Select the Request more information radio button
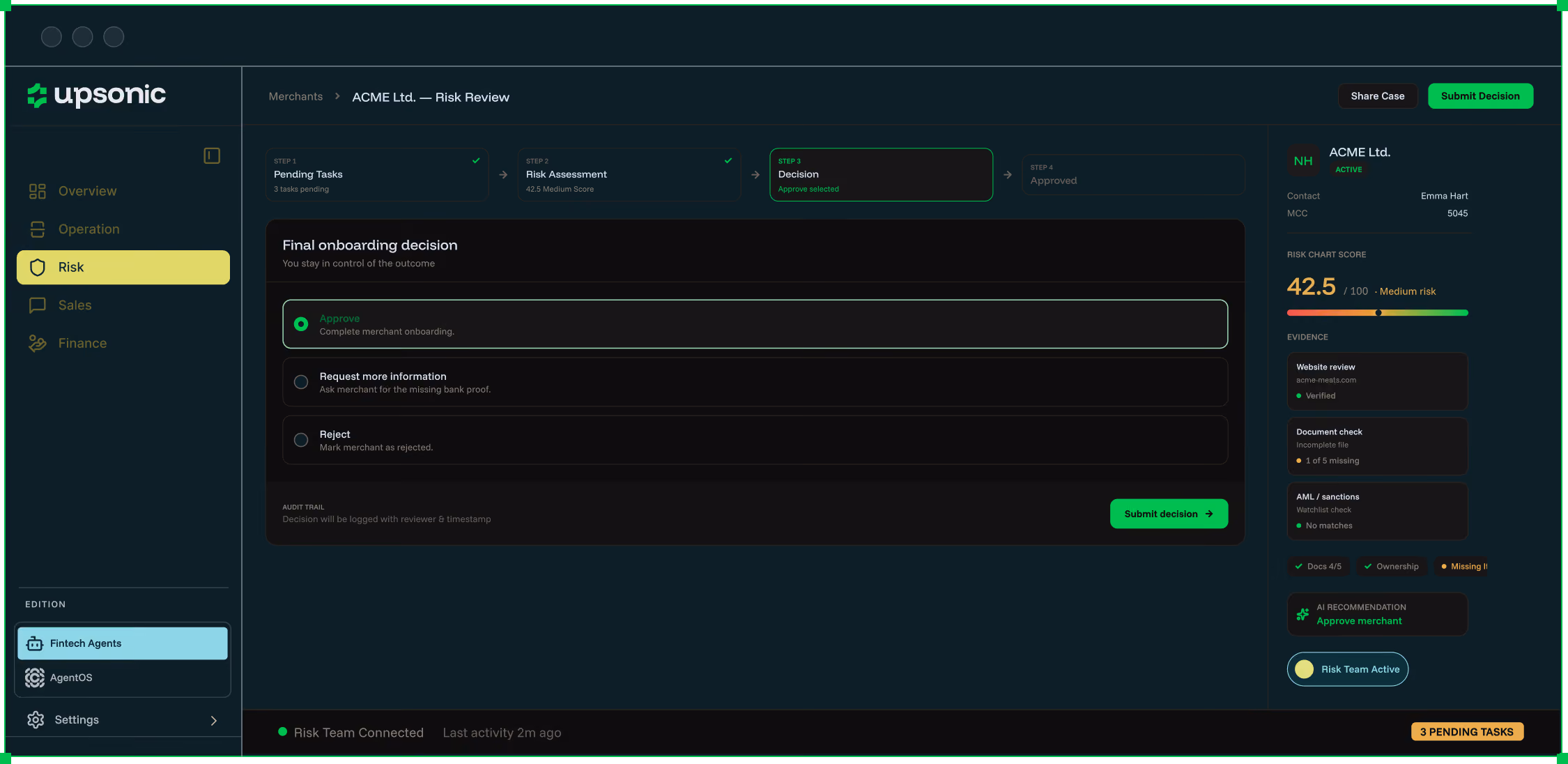The image size is (1568, 764). [x=301, y=382]
